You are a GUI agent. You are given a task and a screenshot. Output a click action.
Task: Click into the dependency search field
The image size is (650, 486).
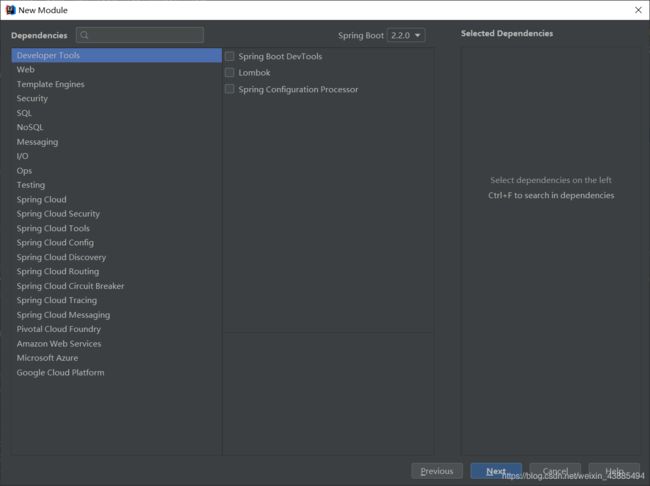(140, 35)
